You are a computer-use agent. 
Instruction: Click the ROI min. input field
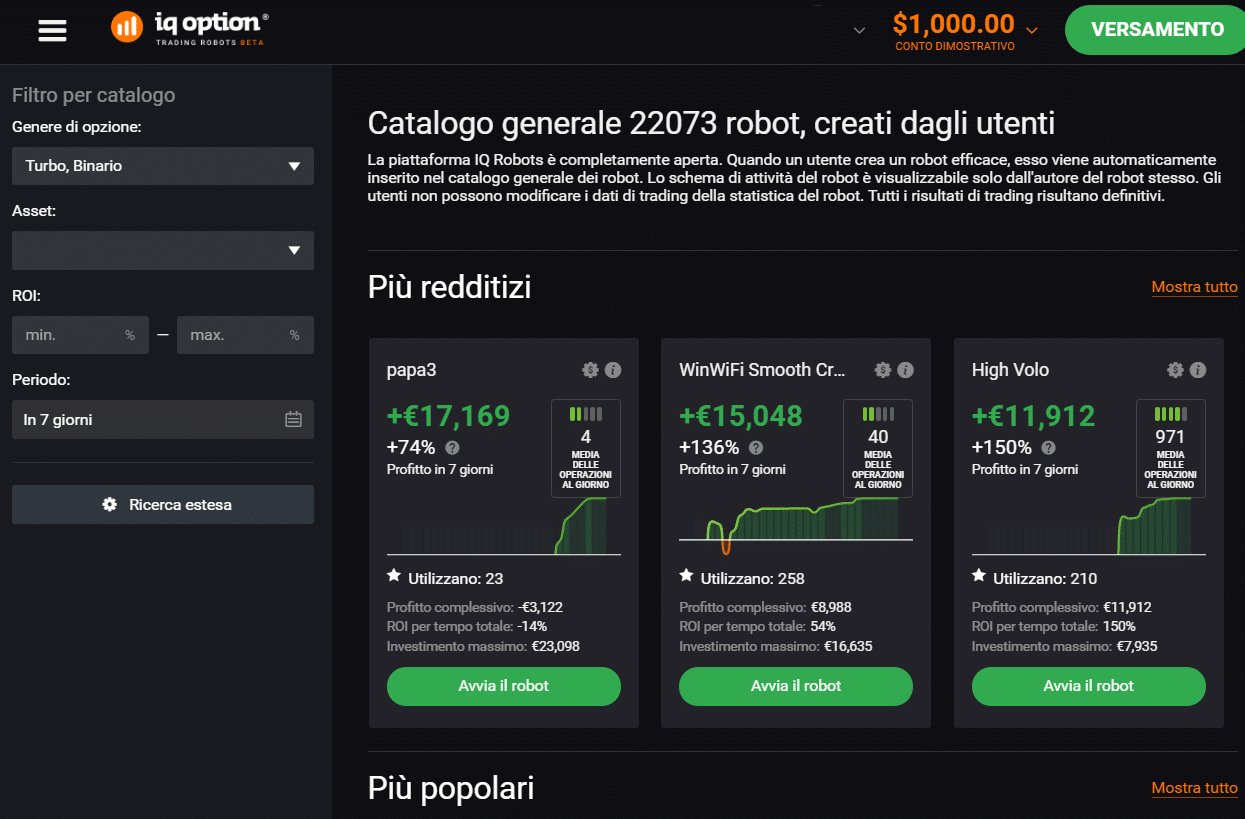[x=70, y=335]
